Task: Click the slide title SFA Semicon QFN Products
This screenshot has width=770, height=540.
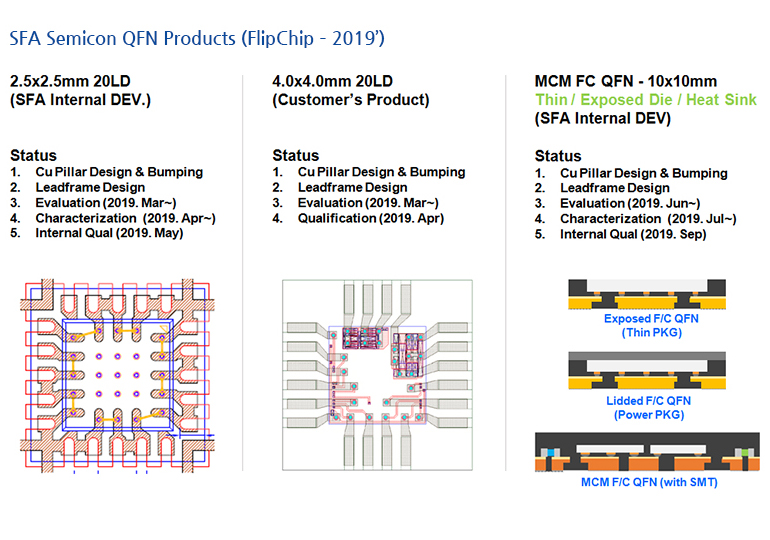Action: coord(197,39)
